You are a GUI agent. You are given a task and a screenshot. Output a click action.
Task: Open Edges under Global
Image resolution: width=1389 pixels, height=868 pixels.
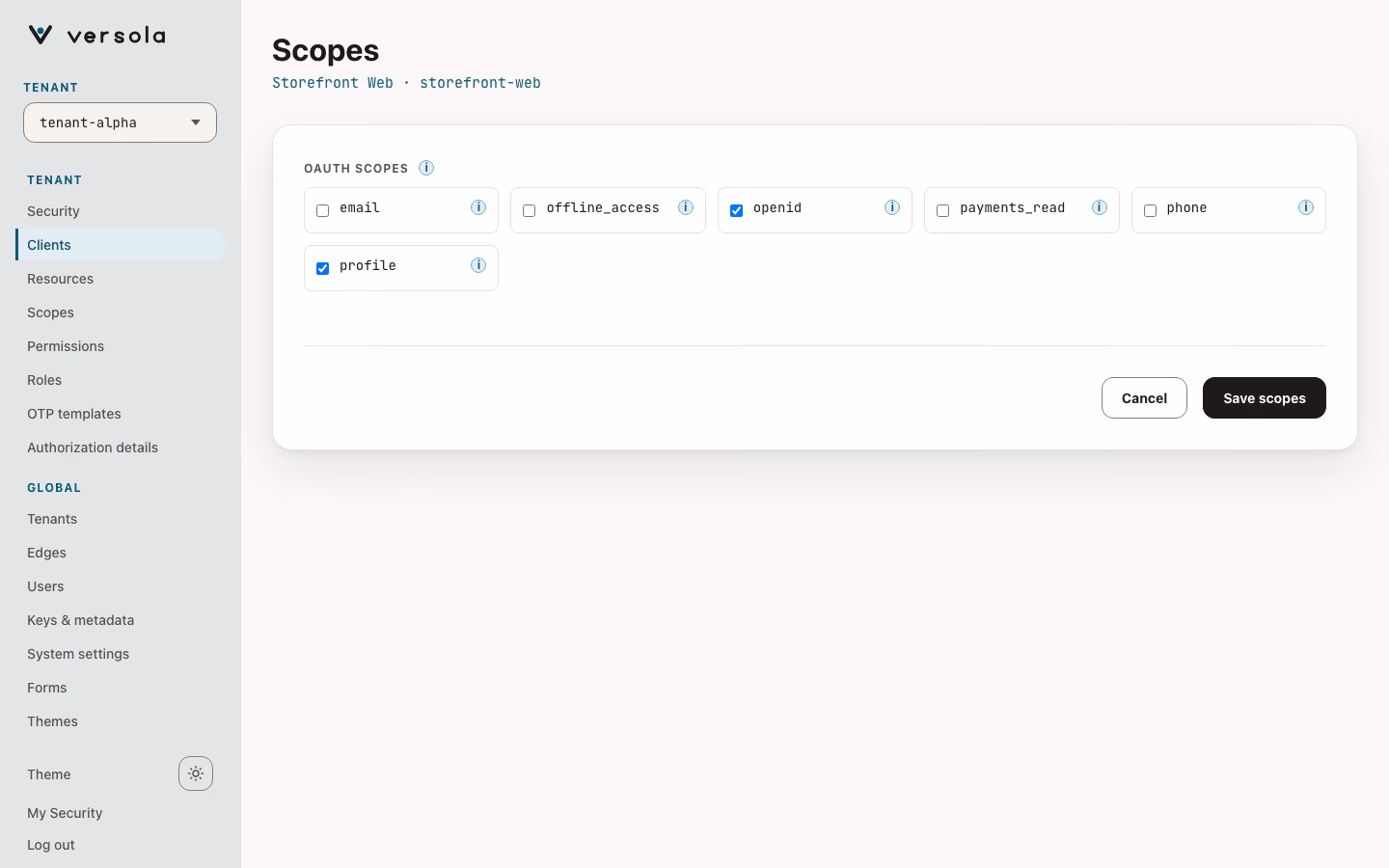coord(120,553)
